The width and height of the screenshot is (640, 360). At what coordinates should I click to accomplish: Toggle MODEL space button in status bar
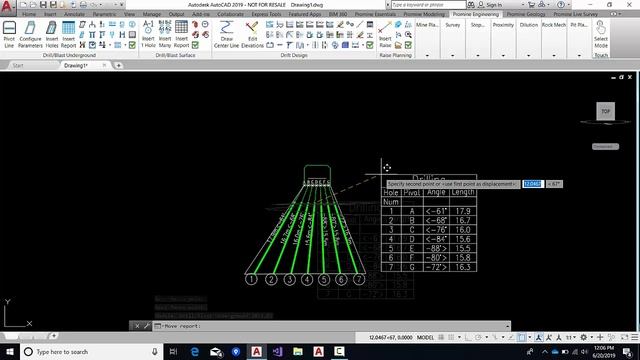click(x=425, y=338)
